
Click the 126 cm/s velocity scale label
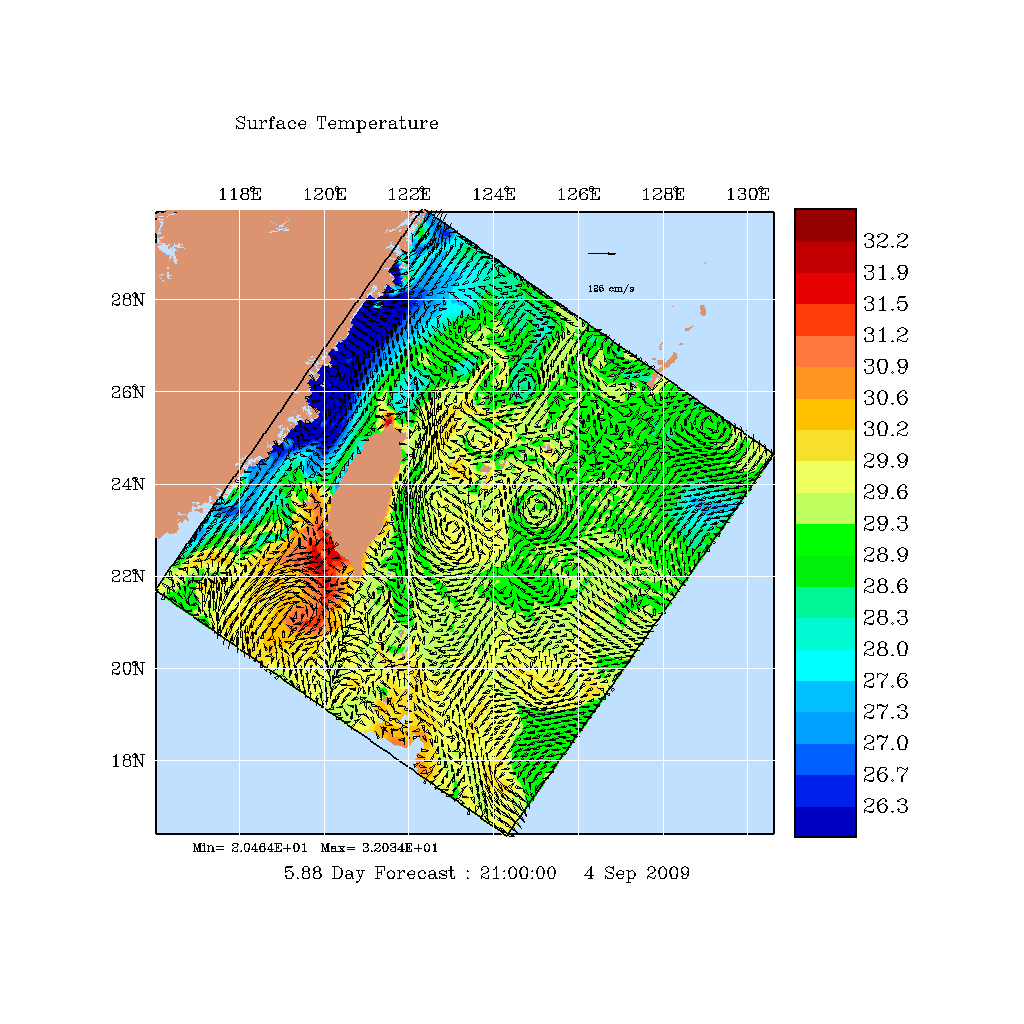click(611, 289)
